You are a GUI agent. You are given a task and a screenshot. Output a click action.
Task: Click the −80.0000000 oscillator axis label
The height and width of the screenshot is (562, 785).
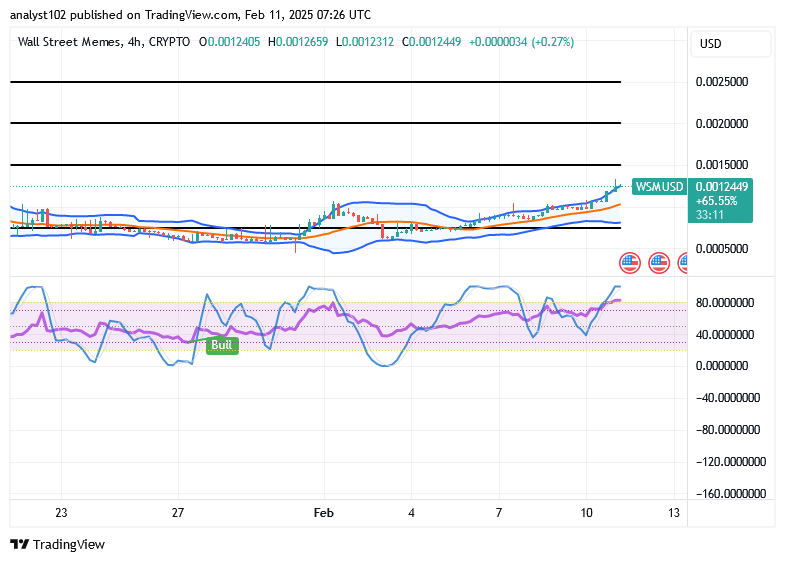coord(728,430)
